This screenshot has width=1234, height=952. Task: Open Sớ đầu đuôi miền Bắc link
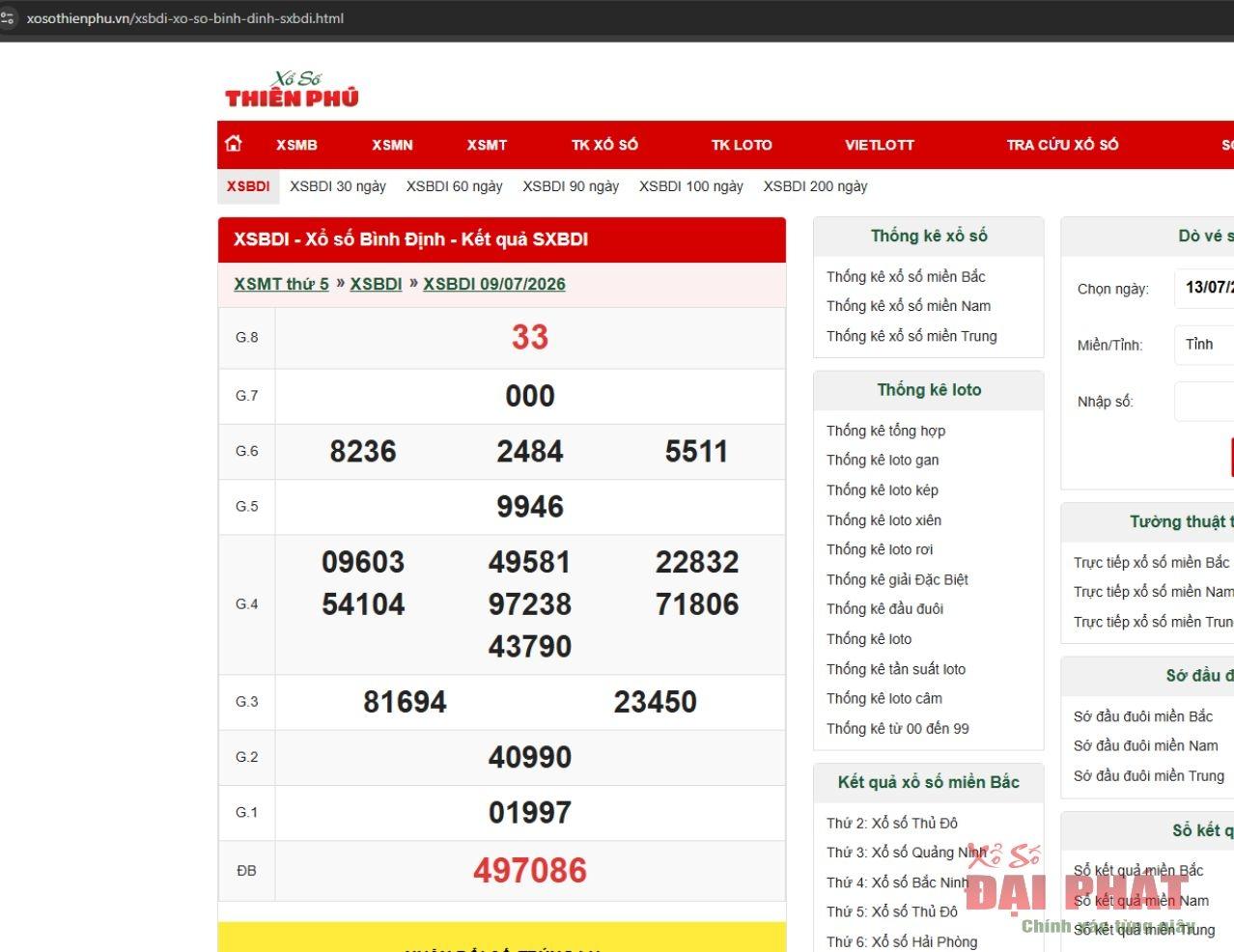(x=1143, y=715)
